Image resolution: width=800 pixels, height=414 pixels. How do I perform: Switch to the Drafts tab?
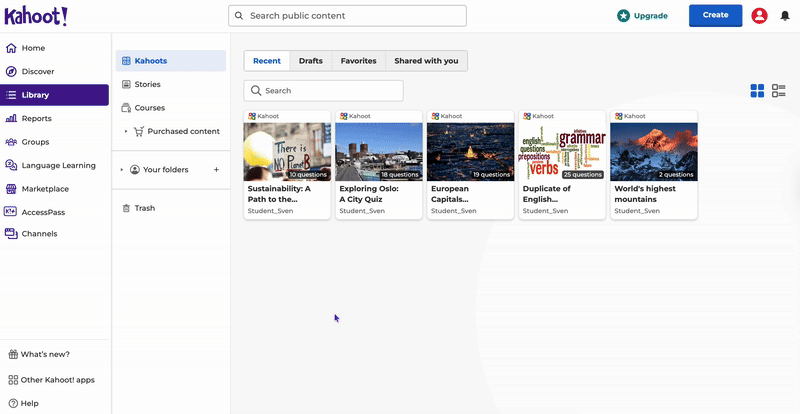[x=310, y=61]
